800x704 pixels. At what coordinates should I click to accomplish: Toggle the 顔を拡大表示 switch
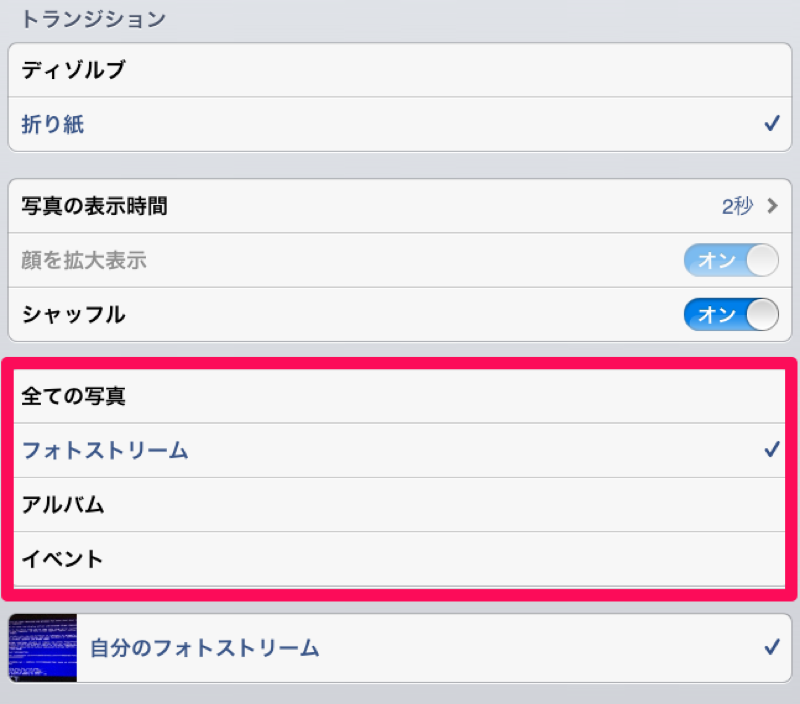pos(731,260)
